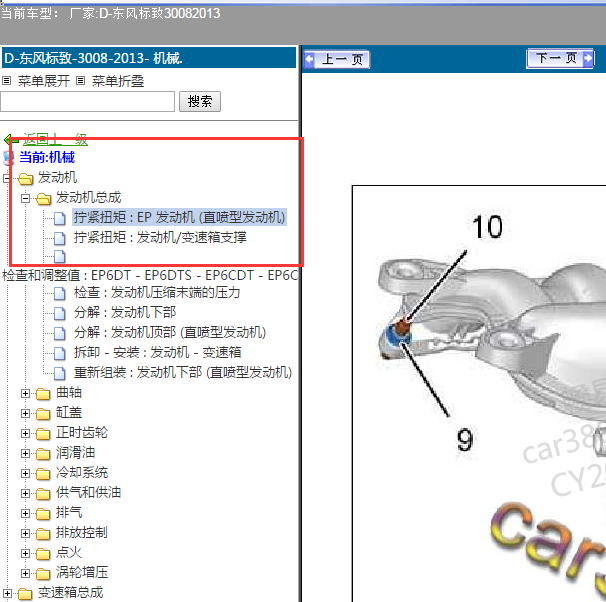This screenshot has width=606, height=602.
Task: Expand the 涡轮增压 folder
Action: [25, 573]
